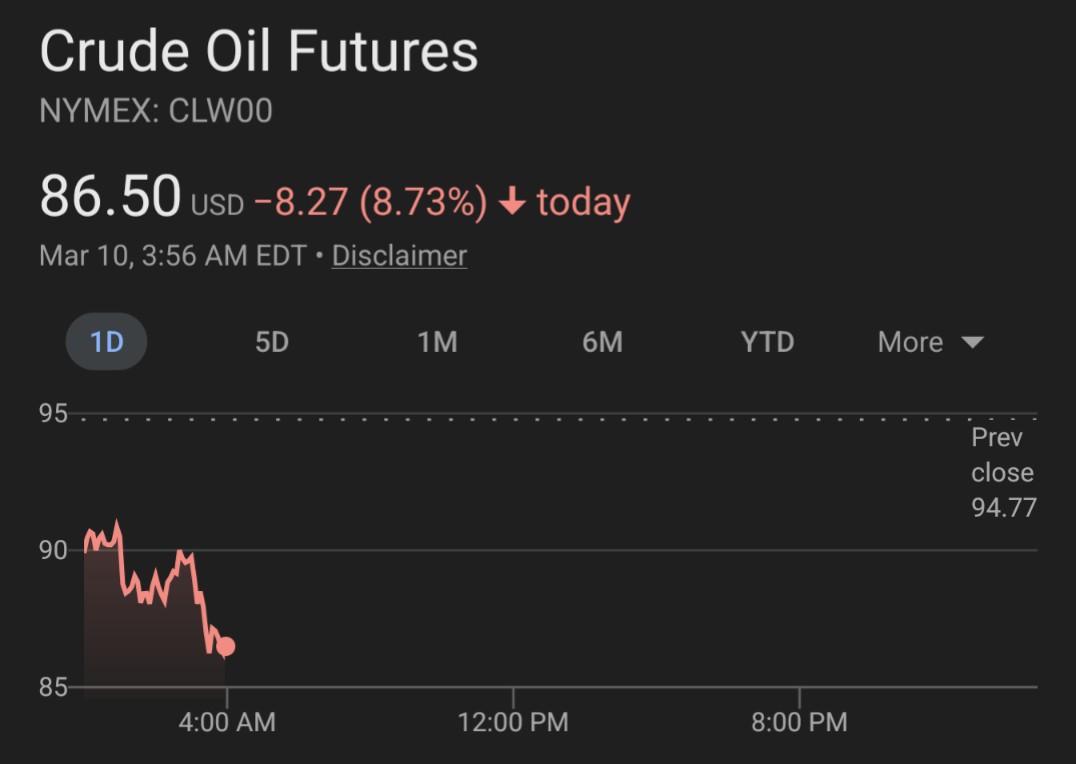Click the 90 price axis label

53,551
